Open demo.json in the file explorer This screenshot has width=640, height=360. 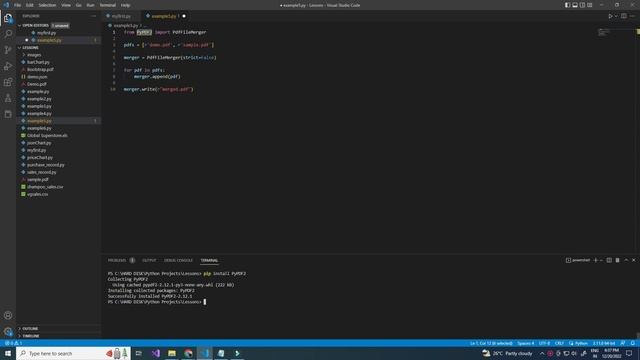[x=37, y=77]
